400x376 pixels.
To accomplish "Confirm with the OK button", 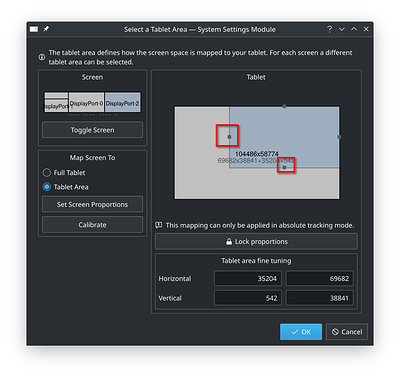I will click(x=301, y=332).
